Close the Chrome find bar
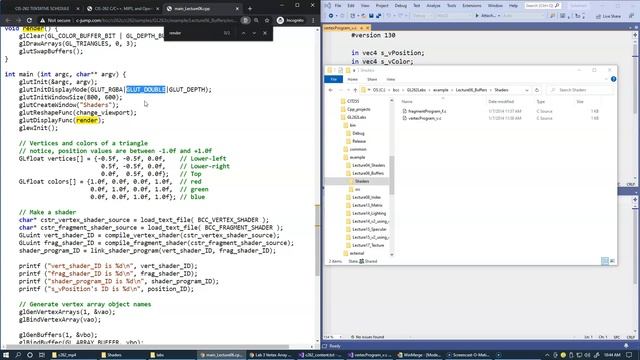 coord(265,33)
